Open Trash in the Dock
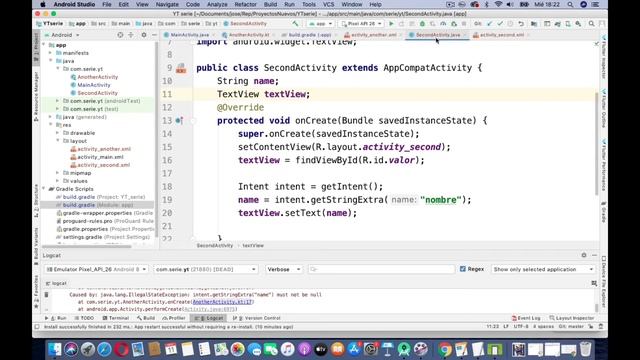 [585, 349]
